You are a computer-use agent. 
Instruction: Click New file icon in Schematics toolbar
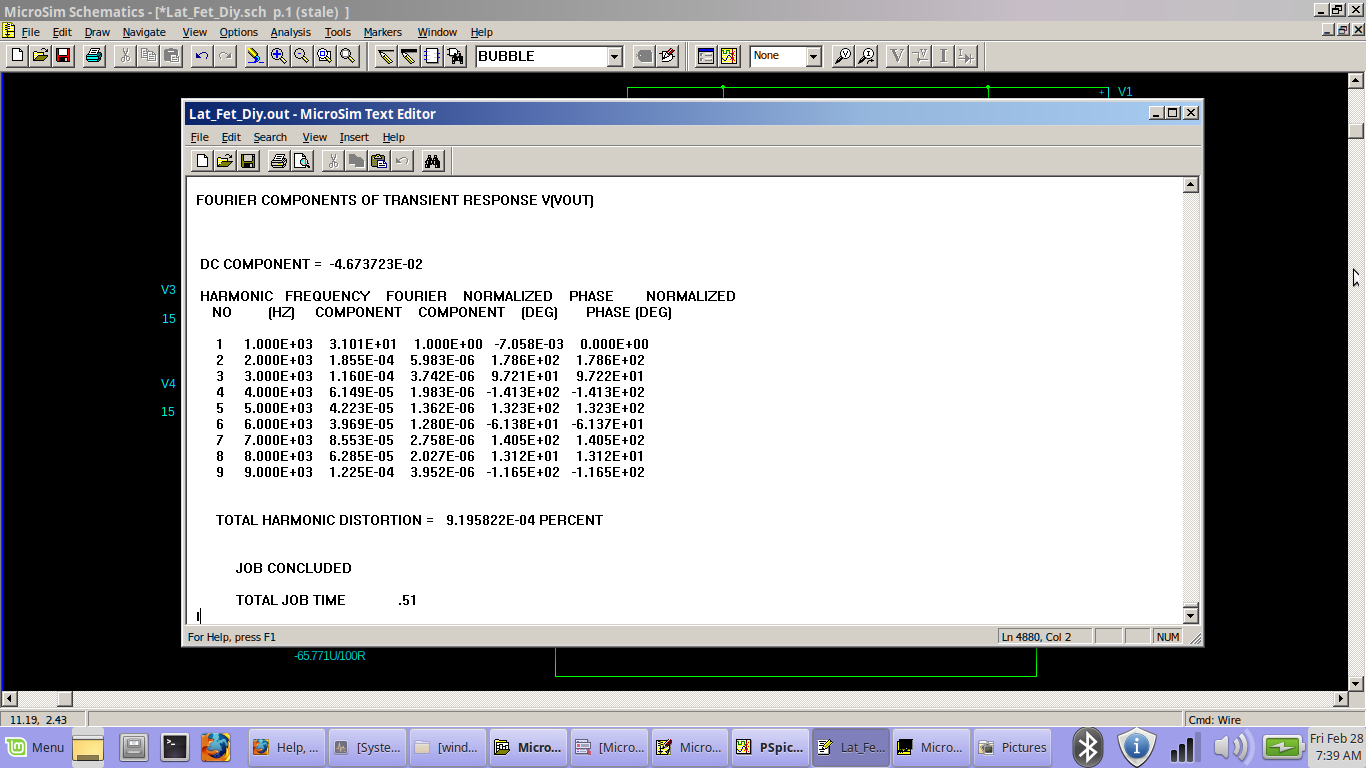pyautogui.click(x=17, y=56)
